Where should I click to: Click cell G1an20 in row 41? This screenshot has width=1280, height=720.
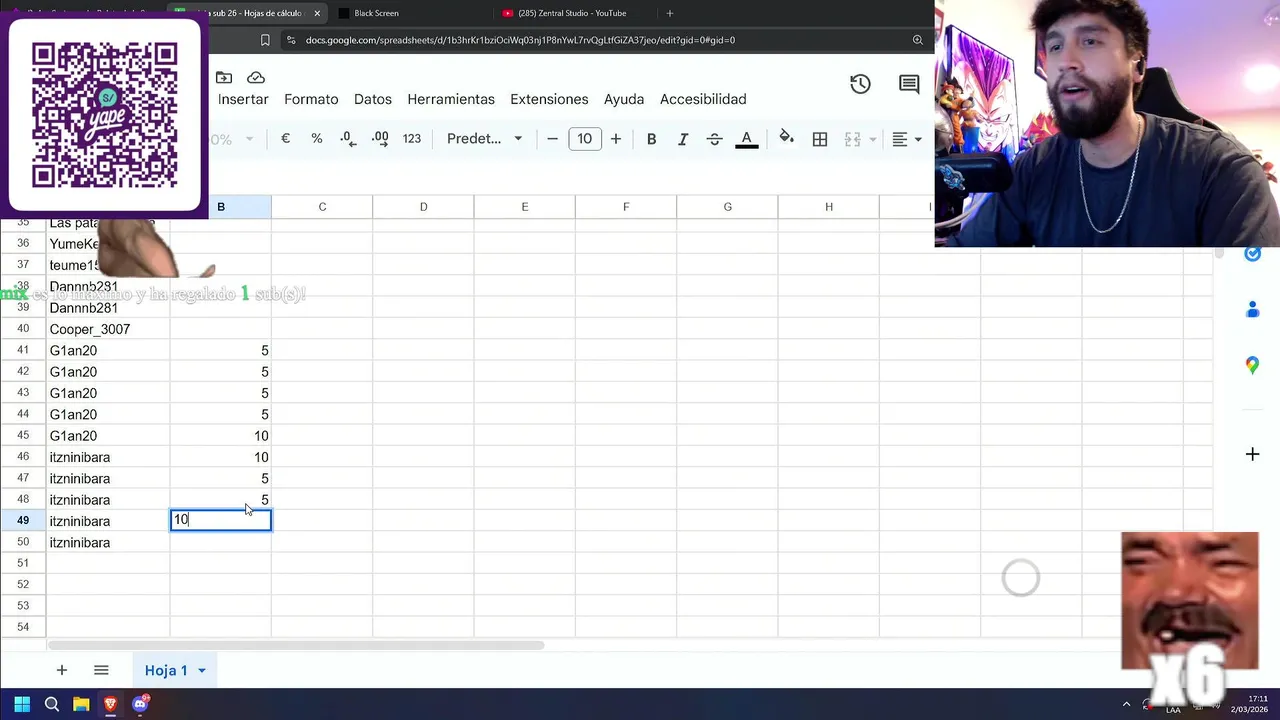point(108,350)
